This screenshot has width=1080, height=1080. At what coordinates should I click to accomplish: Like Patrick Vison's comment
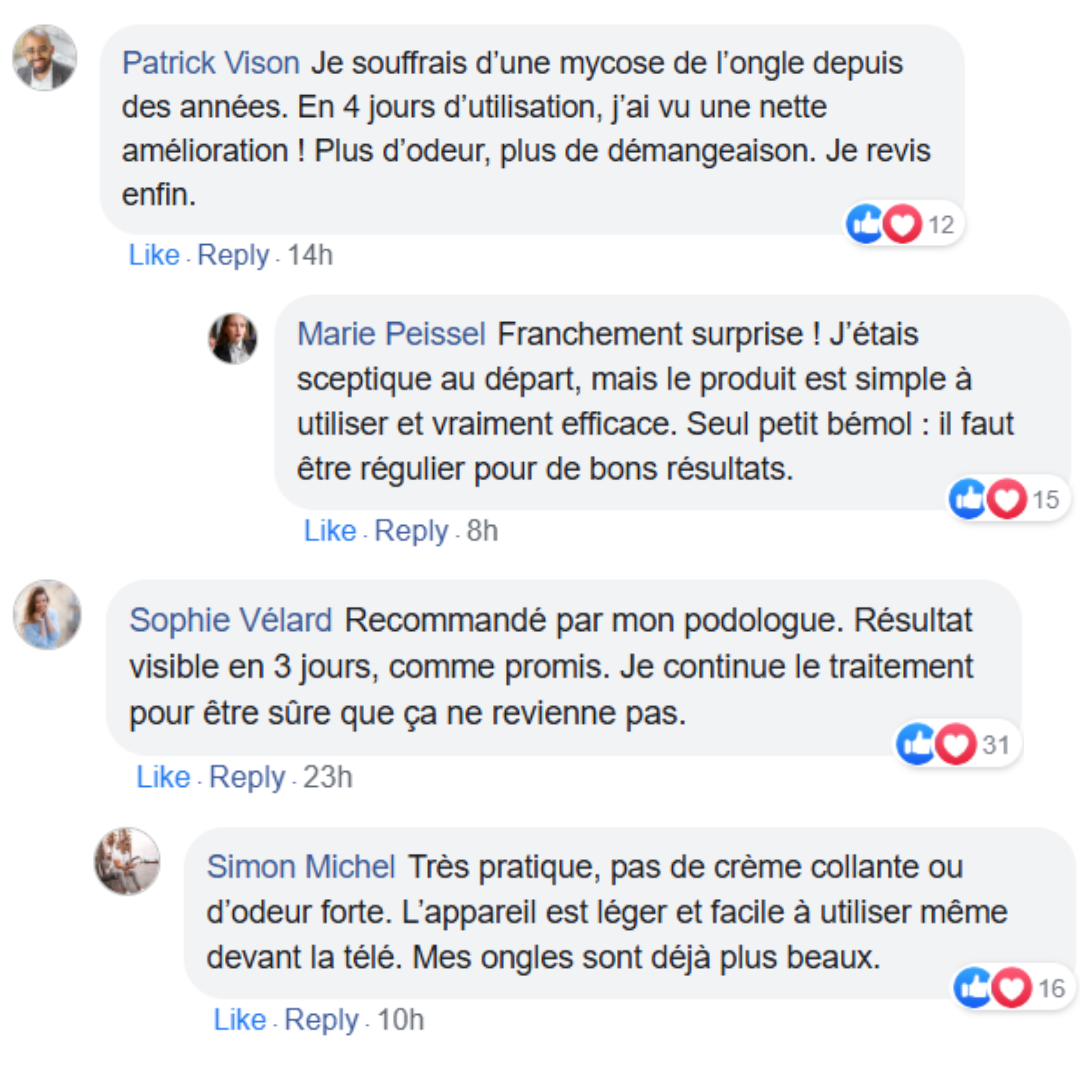pyautogui.click(x=154, y=256)
